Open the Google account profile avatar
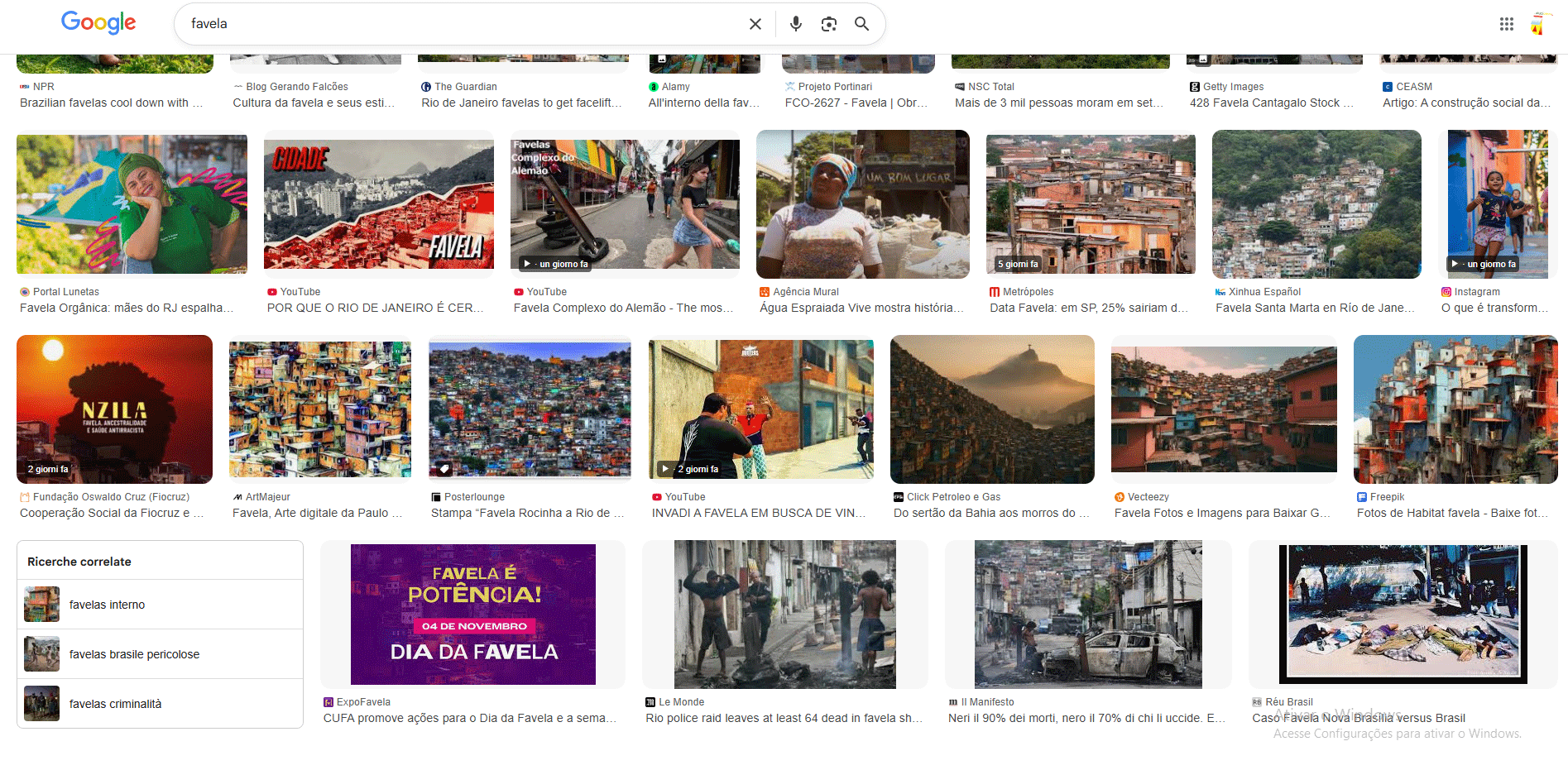The image size is (1568, 770). click(x=1538, y=24)
